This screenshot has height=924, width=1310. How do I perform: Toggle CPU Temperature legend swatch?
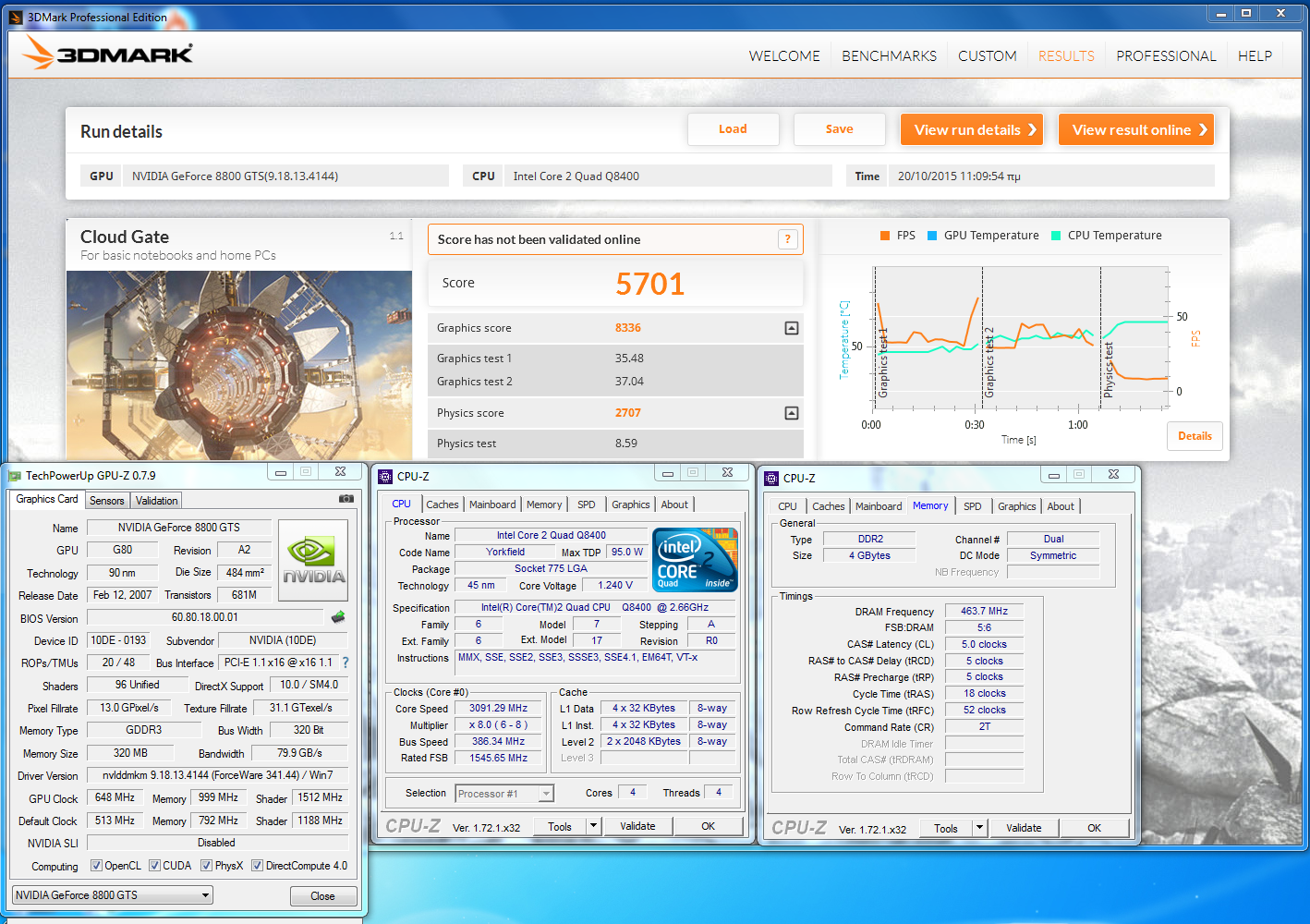[x=1056, y=236]
